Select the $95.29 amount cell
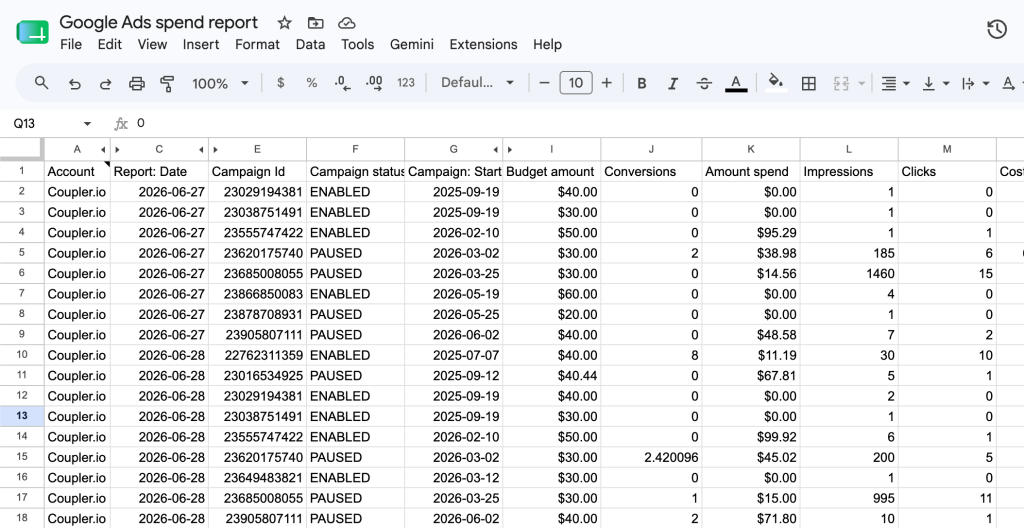 [751, 233]
